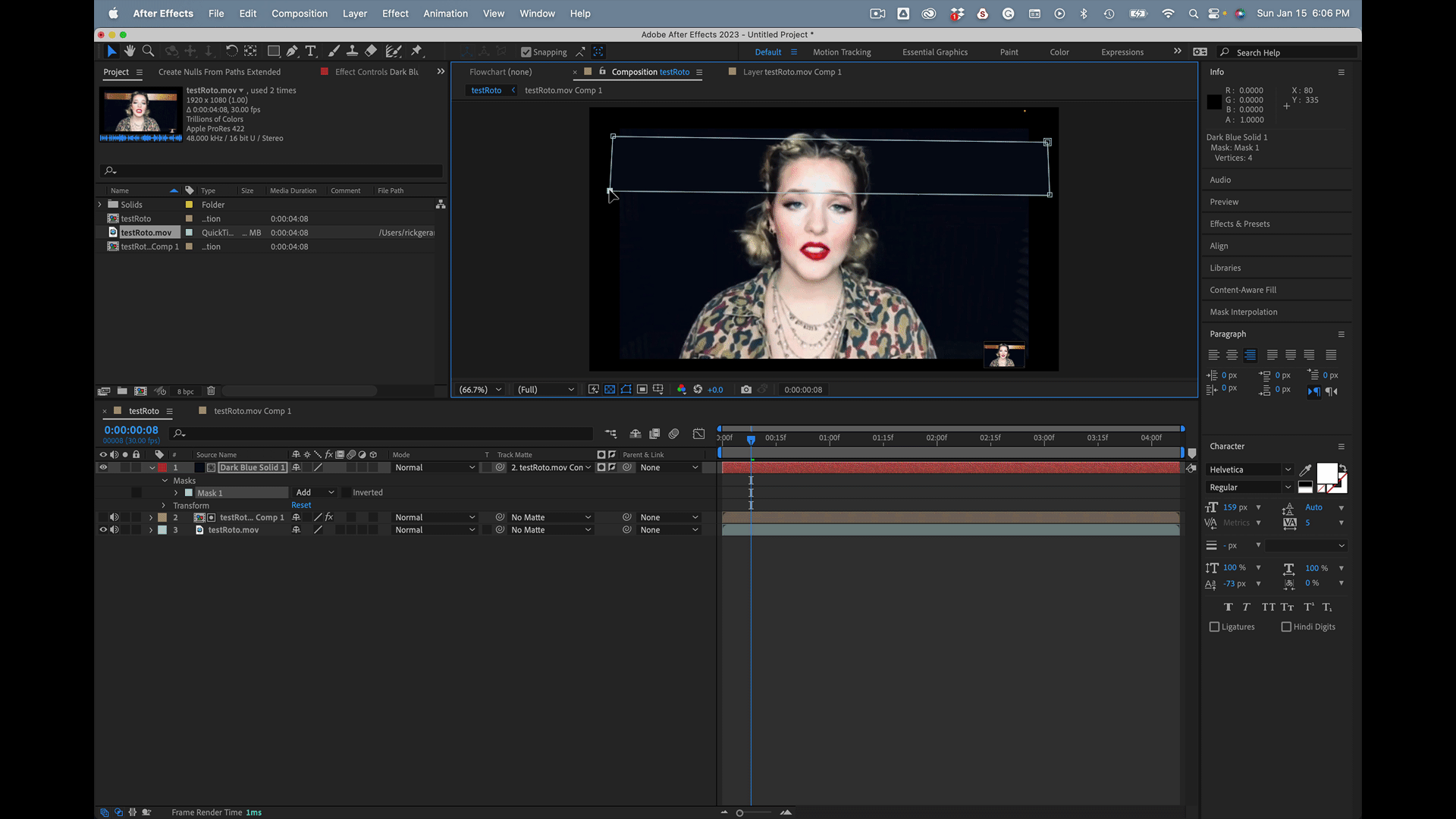Expand the Solids folder
Screen dimensions: 1456x819
[x=100, y=205]
